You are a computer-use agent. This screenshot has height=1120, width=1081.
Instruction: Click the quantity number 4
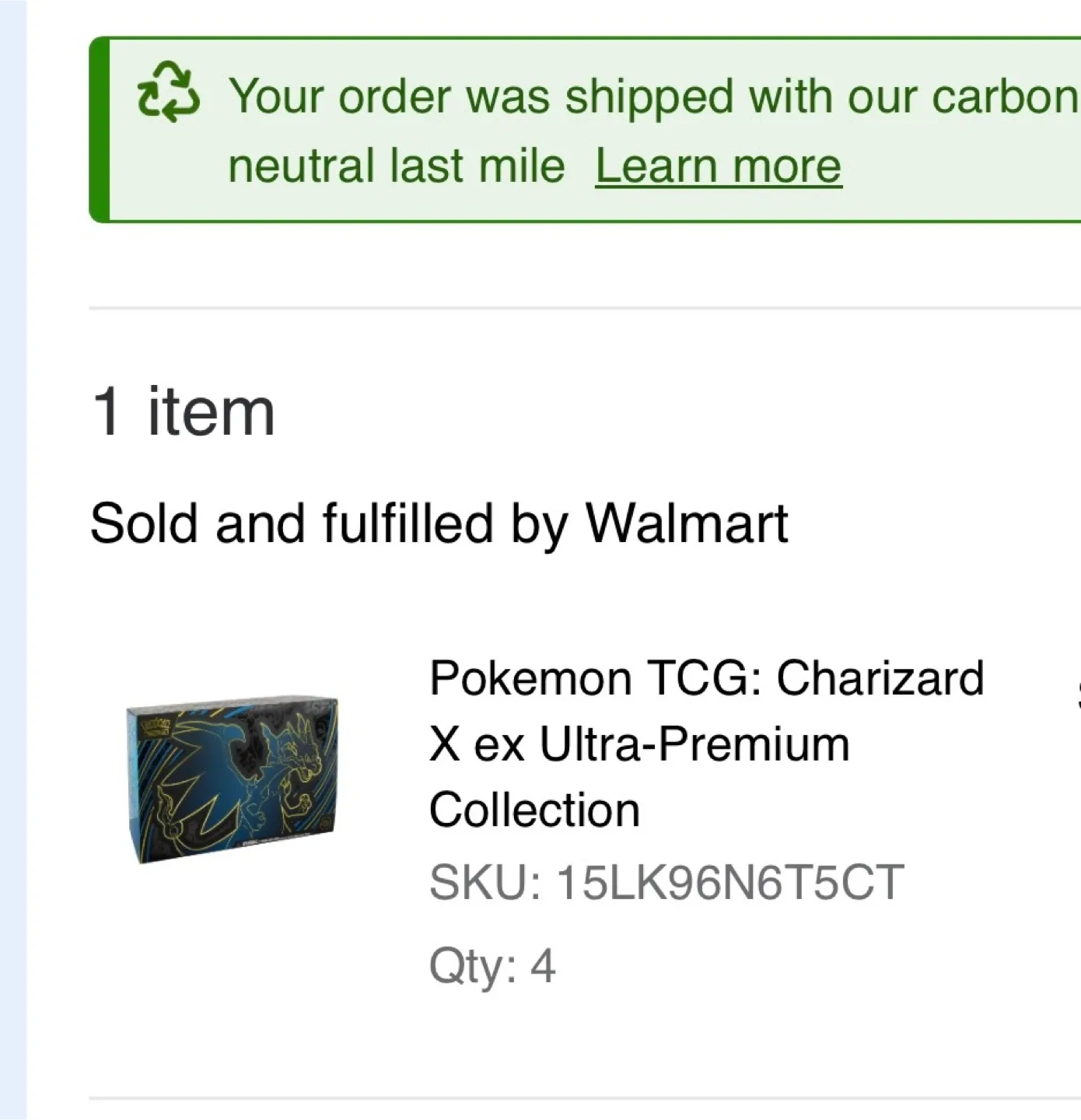543,967
